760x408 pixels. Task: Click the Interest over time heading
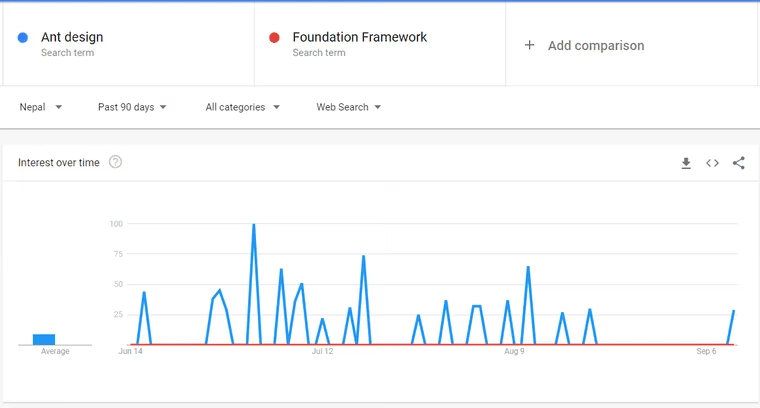(59, 163)
